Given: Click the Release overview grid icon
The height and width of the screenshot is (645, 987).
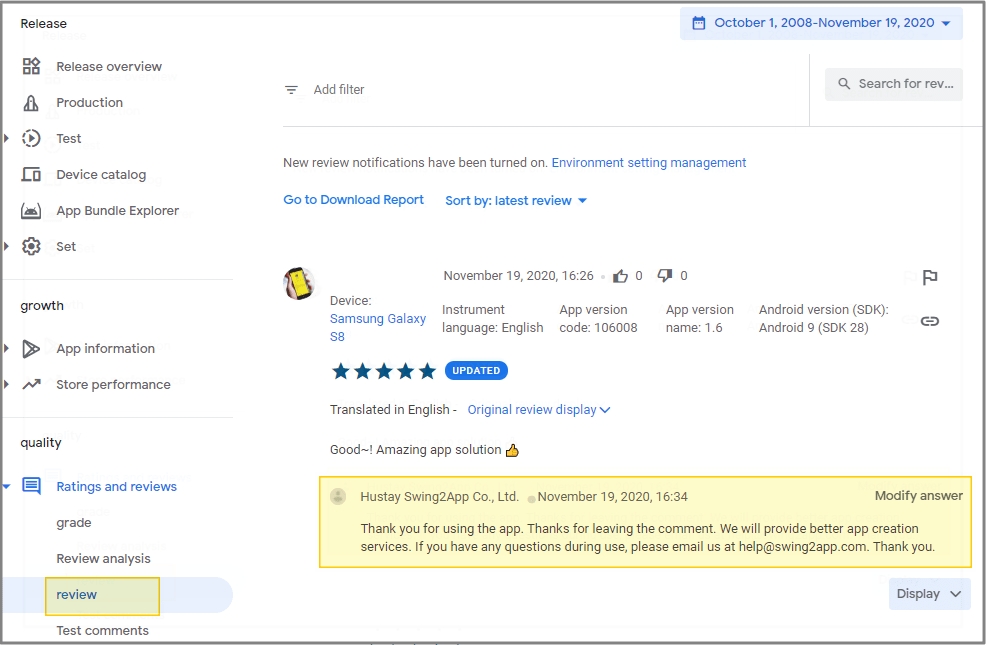Looking at the screenshot, I should [32, 67].
